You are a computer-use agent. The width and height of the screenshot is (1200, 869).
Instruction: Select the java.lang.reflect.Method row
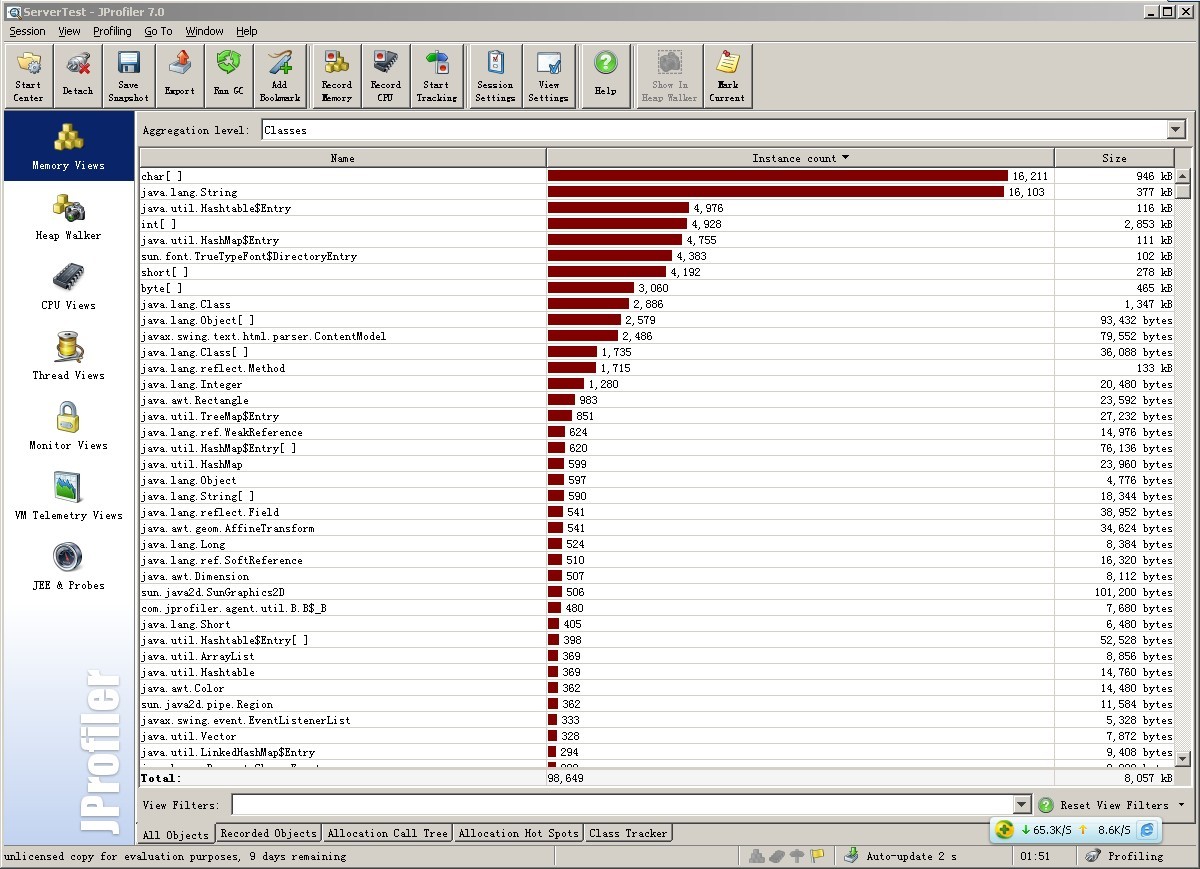pos(657,368)
